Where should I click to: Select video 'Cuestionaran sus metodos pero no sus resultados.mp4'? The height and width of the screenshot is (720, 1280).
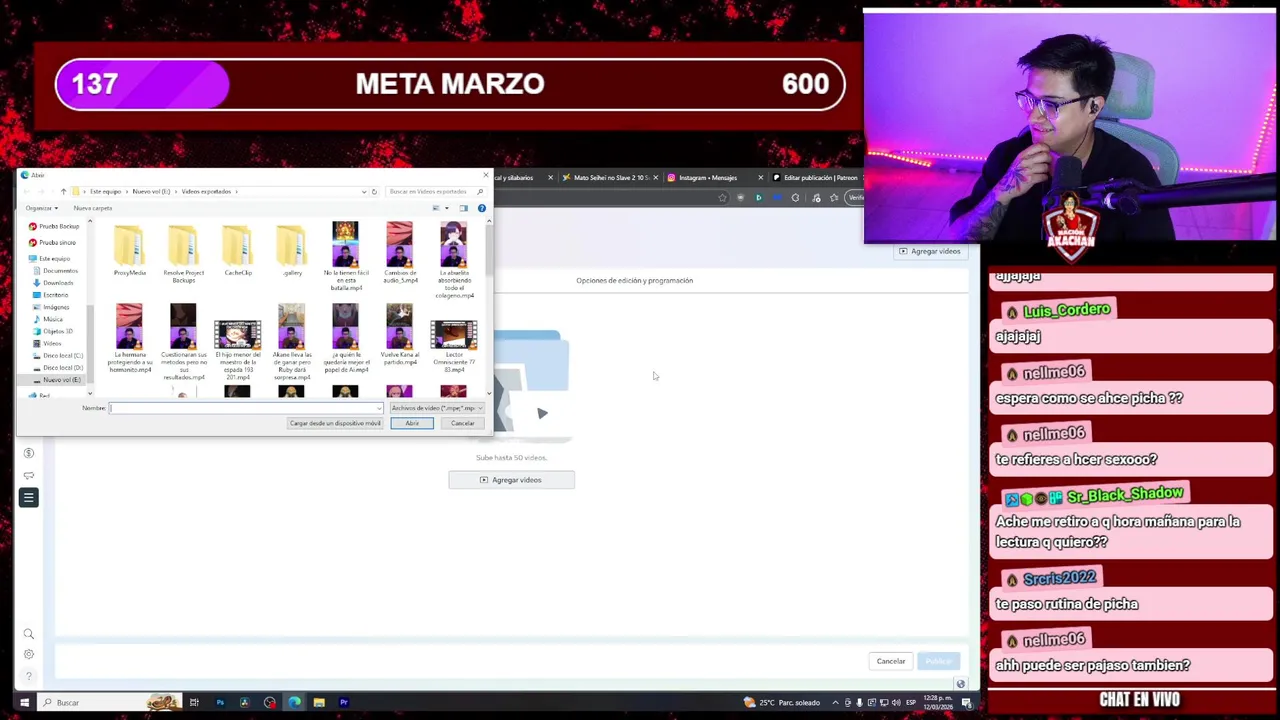(x=183, y=342)
